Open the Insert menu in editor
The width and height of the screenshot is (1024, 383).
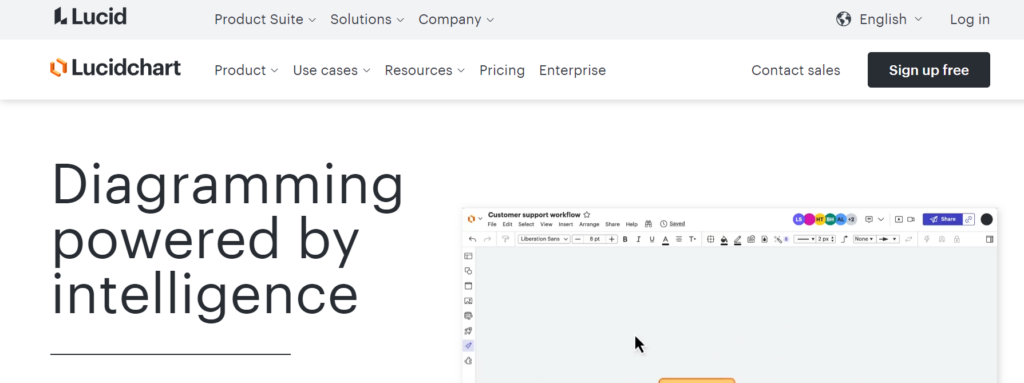point(566,224)
